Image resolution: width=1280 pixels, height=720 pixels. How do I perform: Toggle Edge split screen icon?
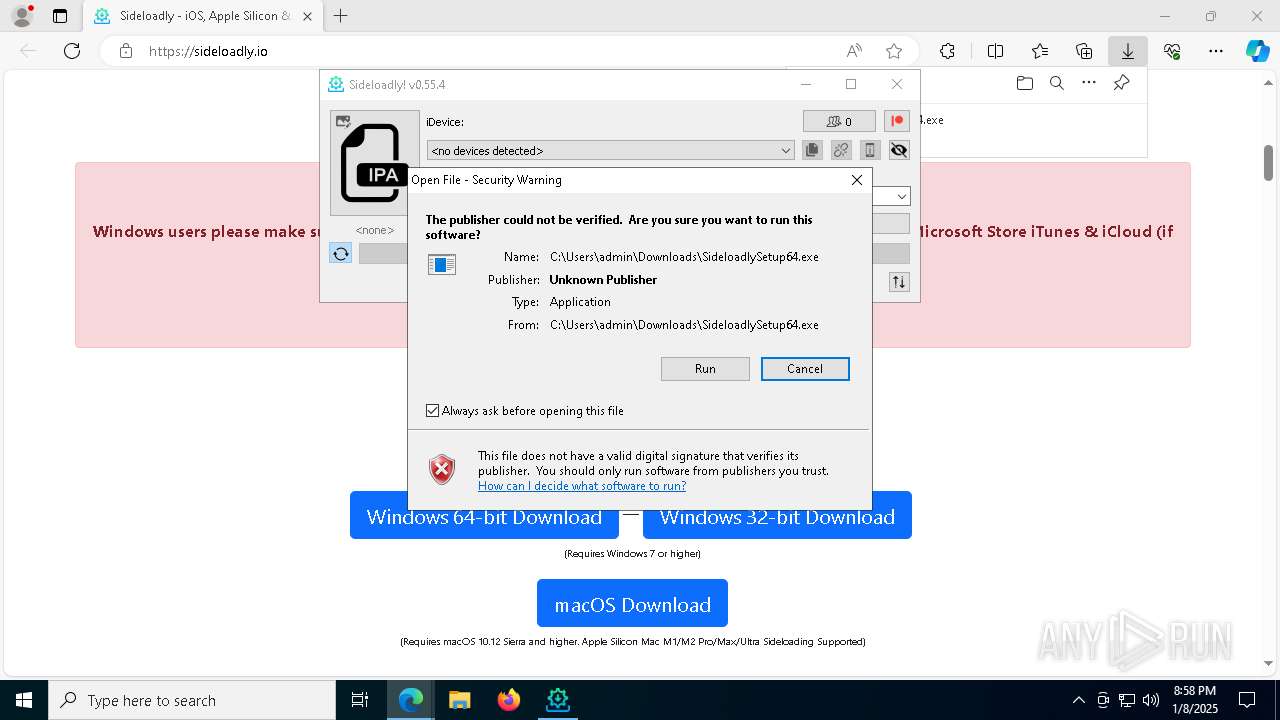tap(996, 51)
